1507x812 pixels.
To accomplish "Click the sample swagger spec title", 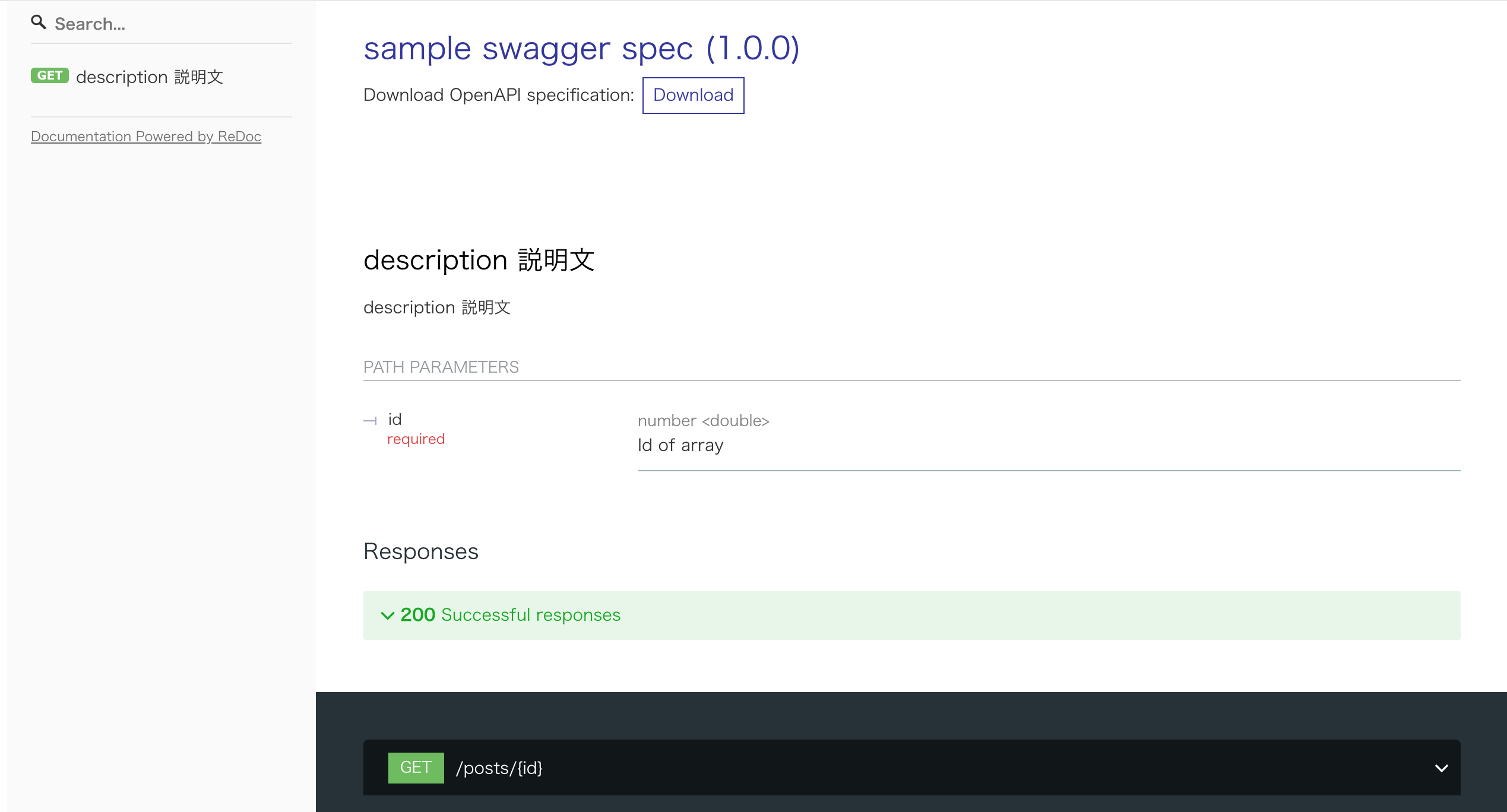I will click(581, 49).
